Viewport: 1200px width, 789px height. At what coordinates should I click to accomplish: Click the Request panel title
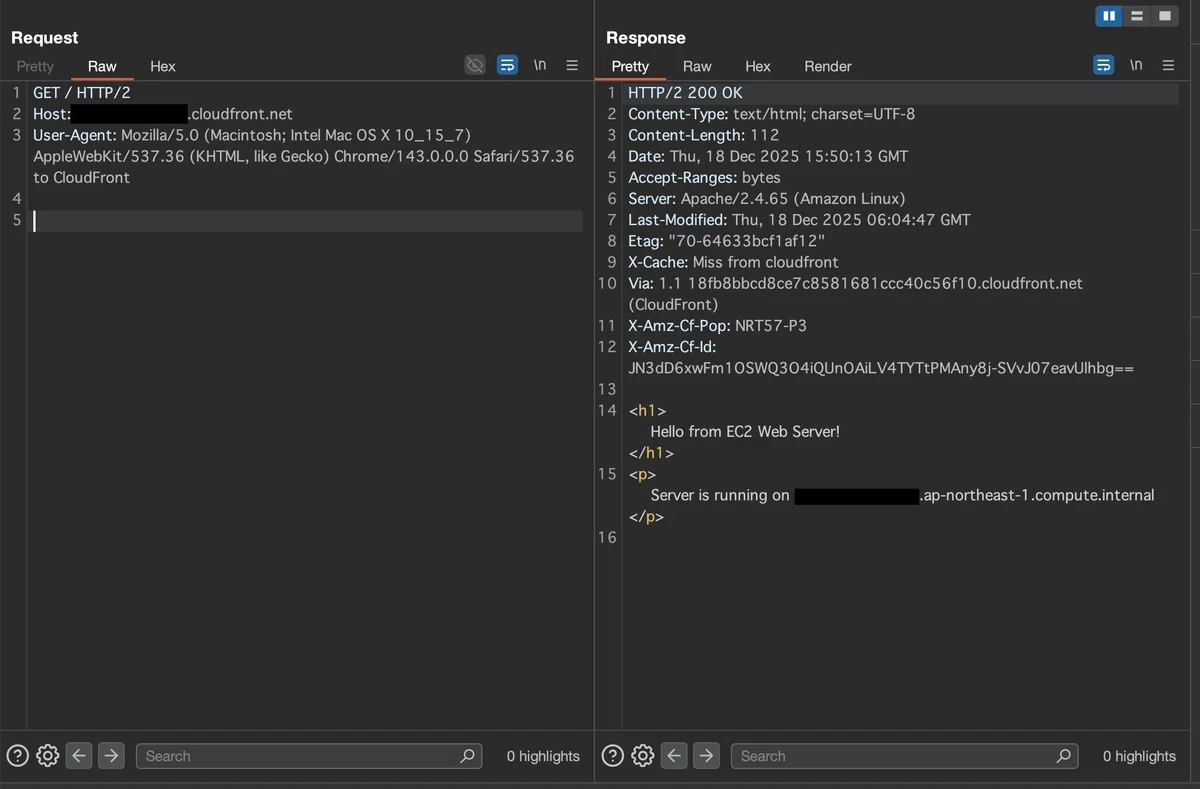pos(44,38)
